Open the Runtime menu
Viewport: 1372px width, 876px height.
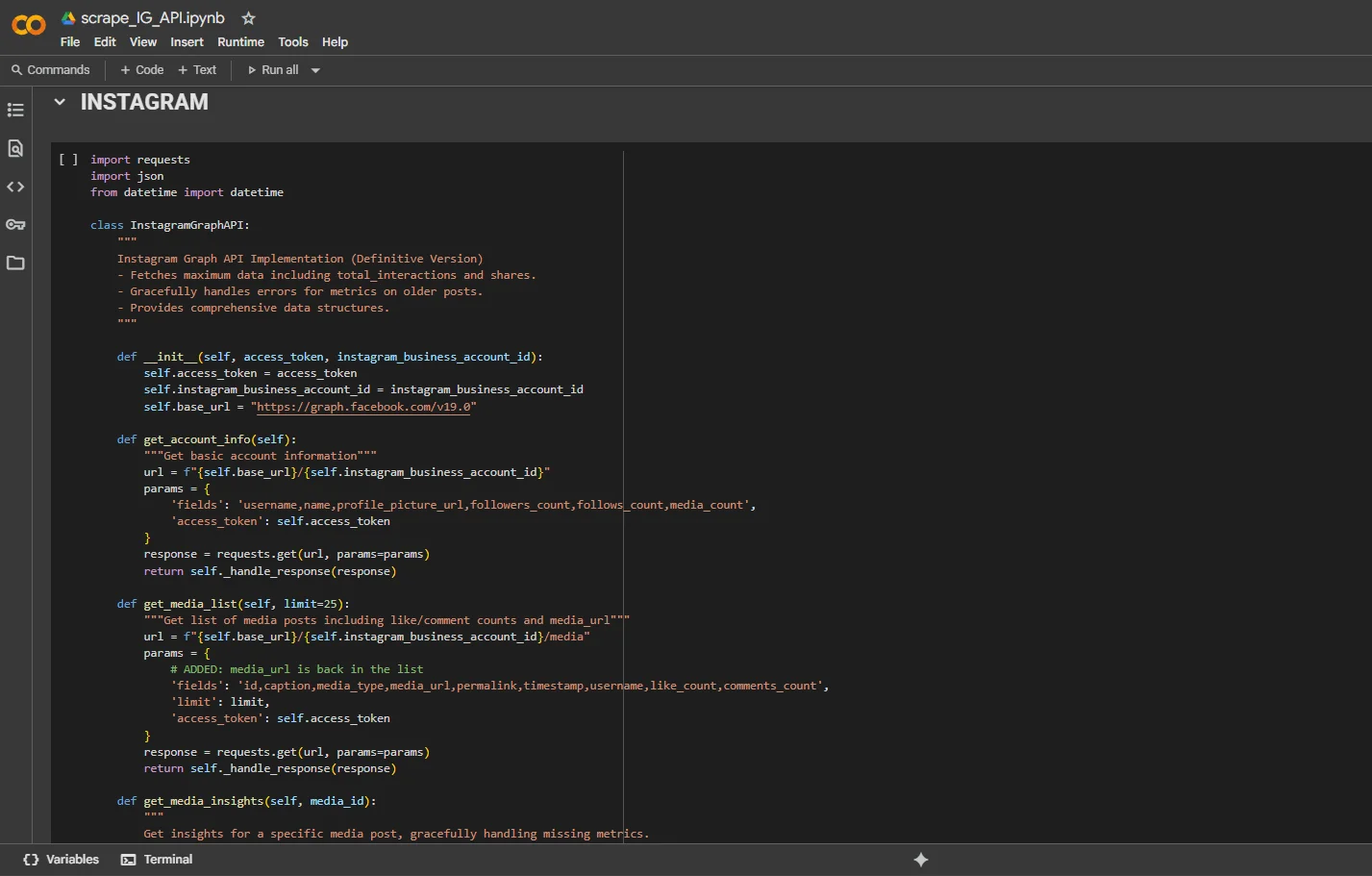240,42
